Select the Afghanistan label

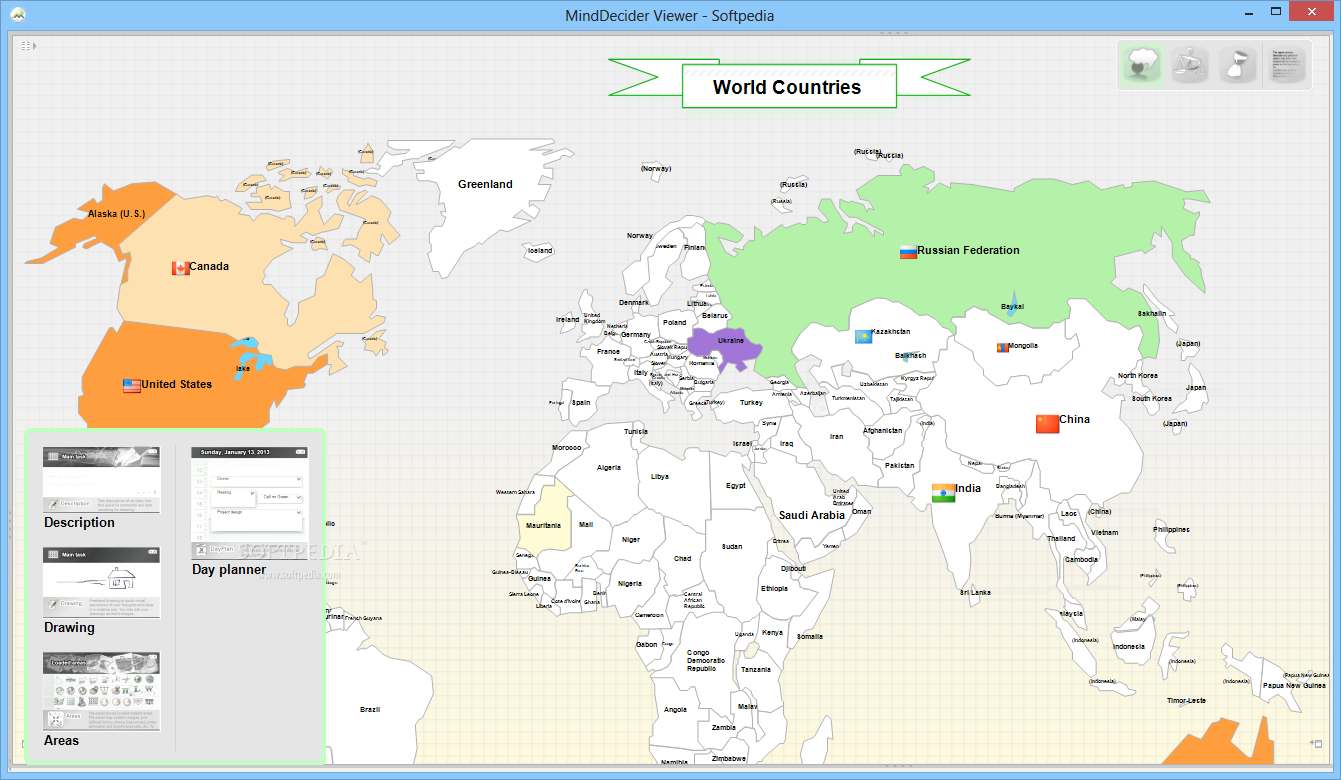click(883, 430)
